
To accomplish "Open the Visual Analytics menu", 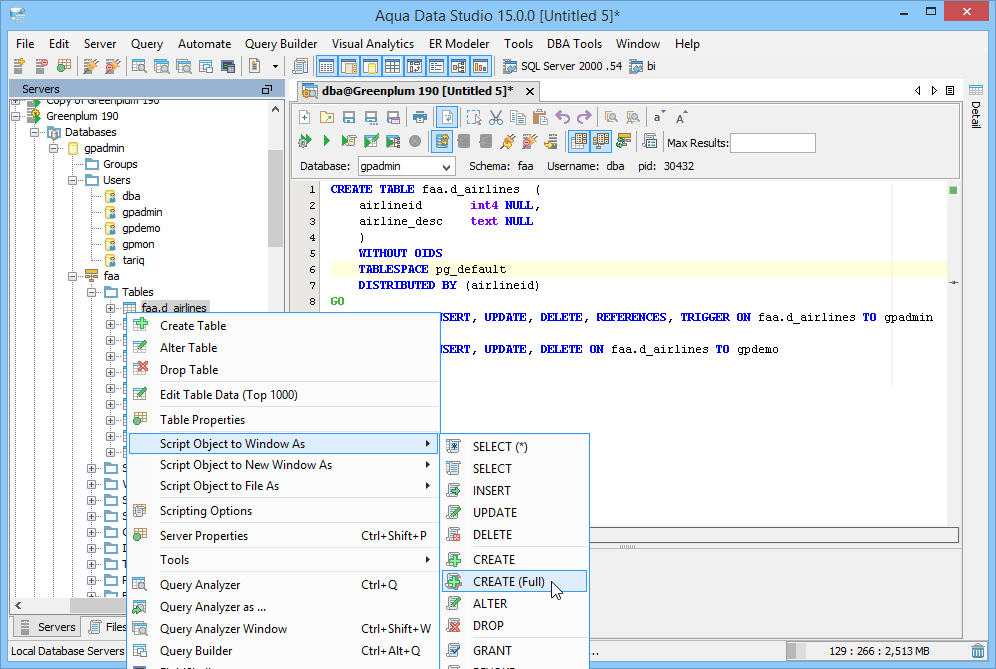I will tap(373, 44).
